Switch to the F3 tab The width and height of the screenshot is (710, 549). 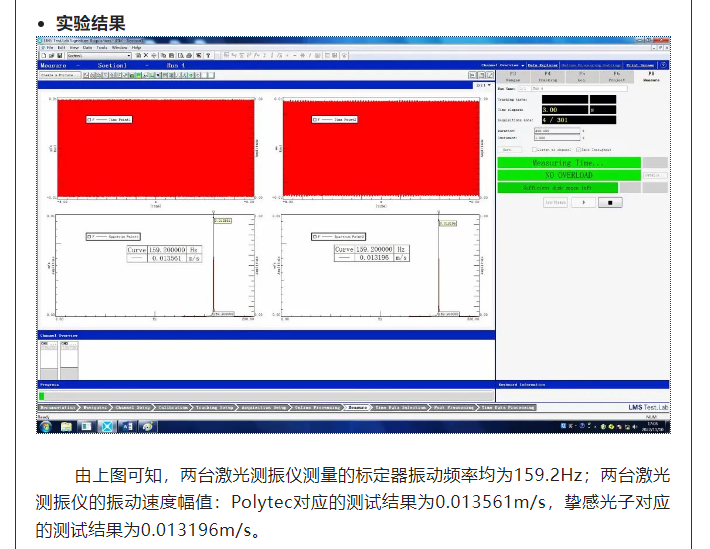513,77
